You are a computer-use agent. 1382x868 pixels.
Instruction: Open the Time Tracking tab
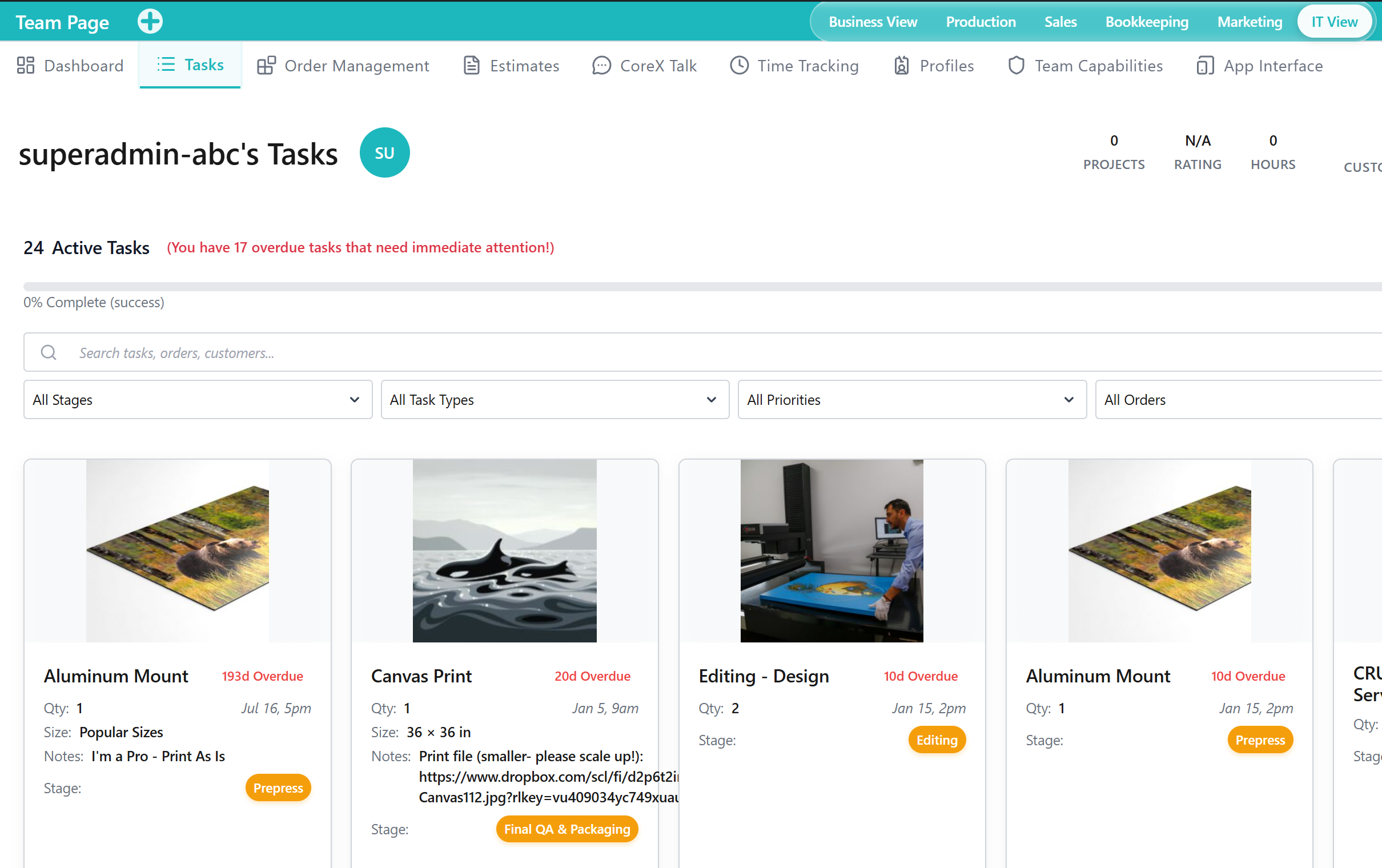click(794, 66)
